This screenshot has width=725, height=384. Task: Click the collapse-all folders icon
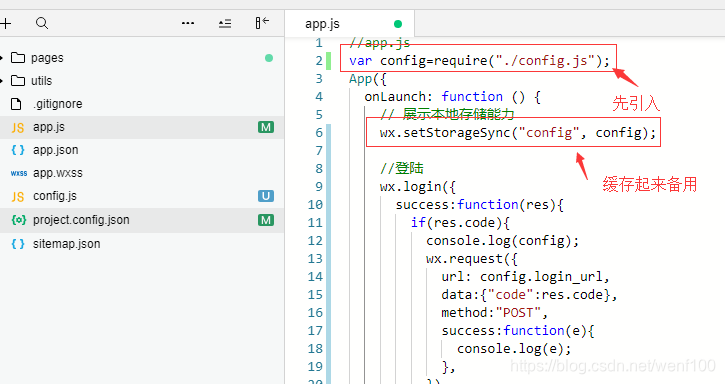click(225, 23)
